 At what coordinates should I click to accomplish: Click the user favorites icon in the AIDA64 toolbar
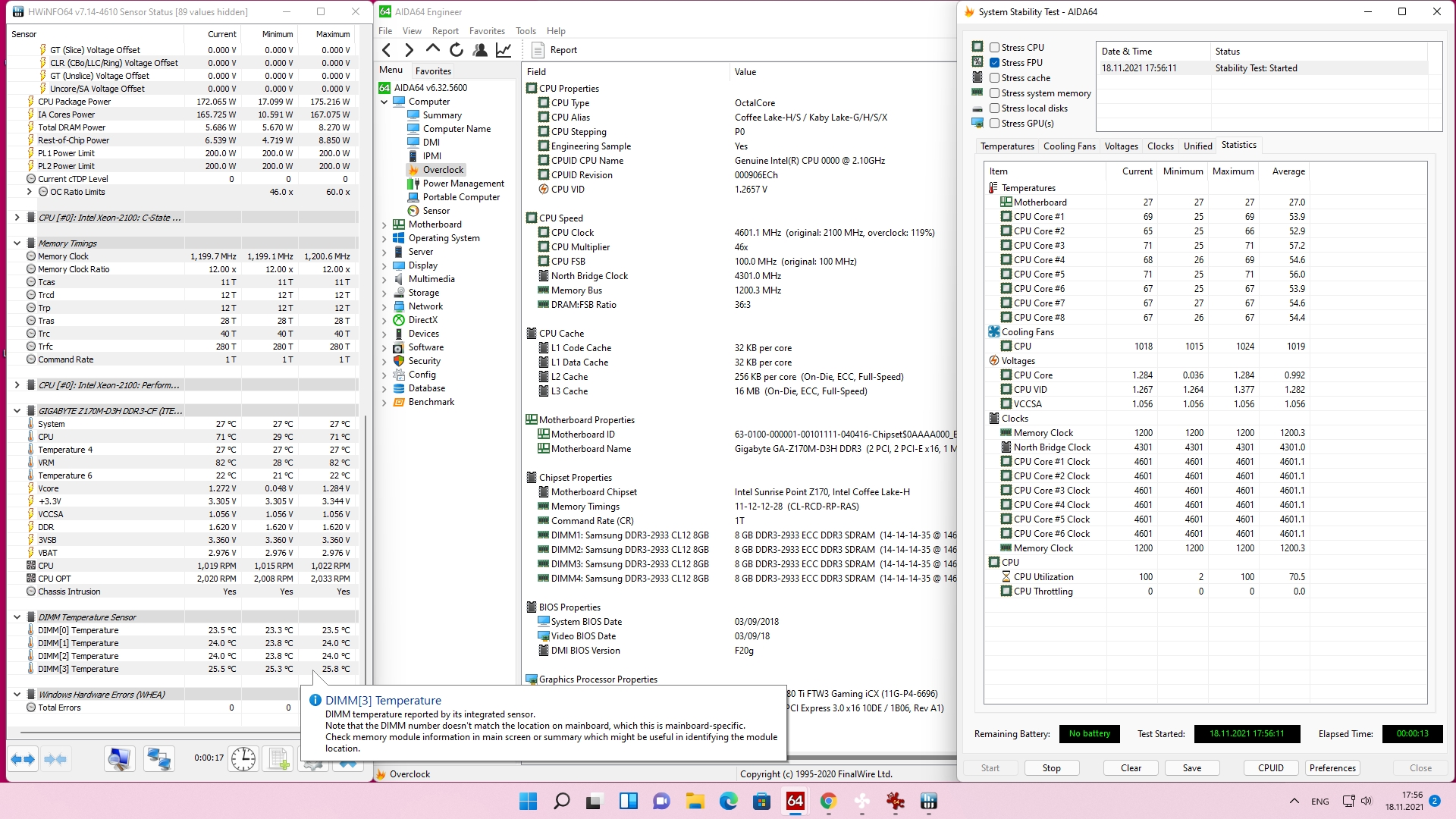pos(480,50)
